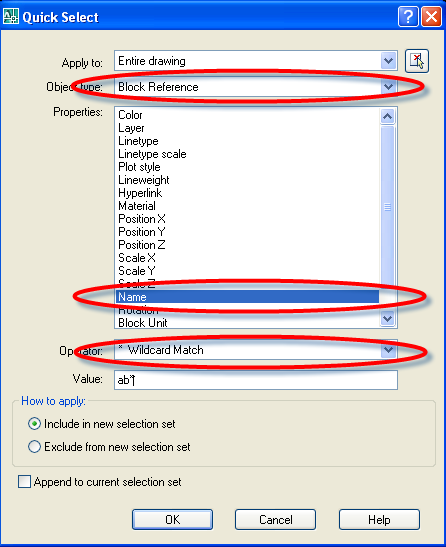446x547 pixels.
Task: Click the Select objects pick button icon
Action: pos(417,61)
